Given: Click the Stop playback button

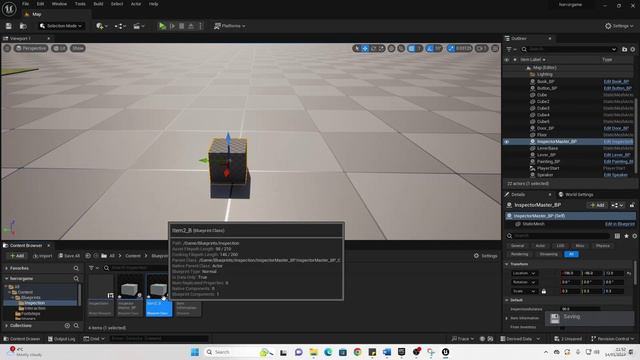Looking at the screenshot, I should coord(182,26).
